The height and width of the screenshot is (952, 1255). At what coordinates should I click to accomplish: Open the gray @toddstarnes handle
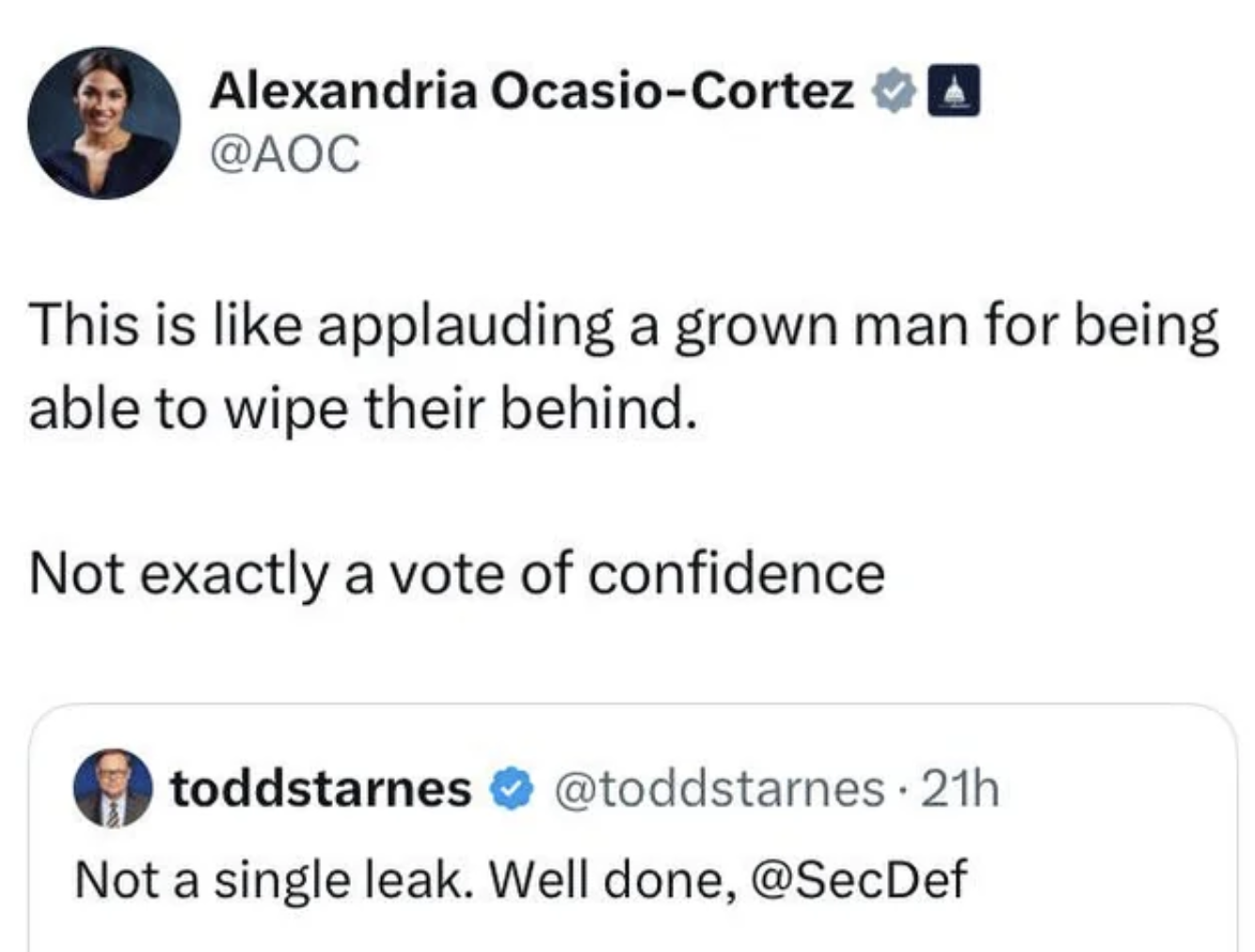(x=720, y=788)
